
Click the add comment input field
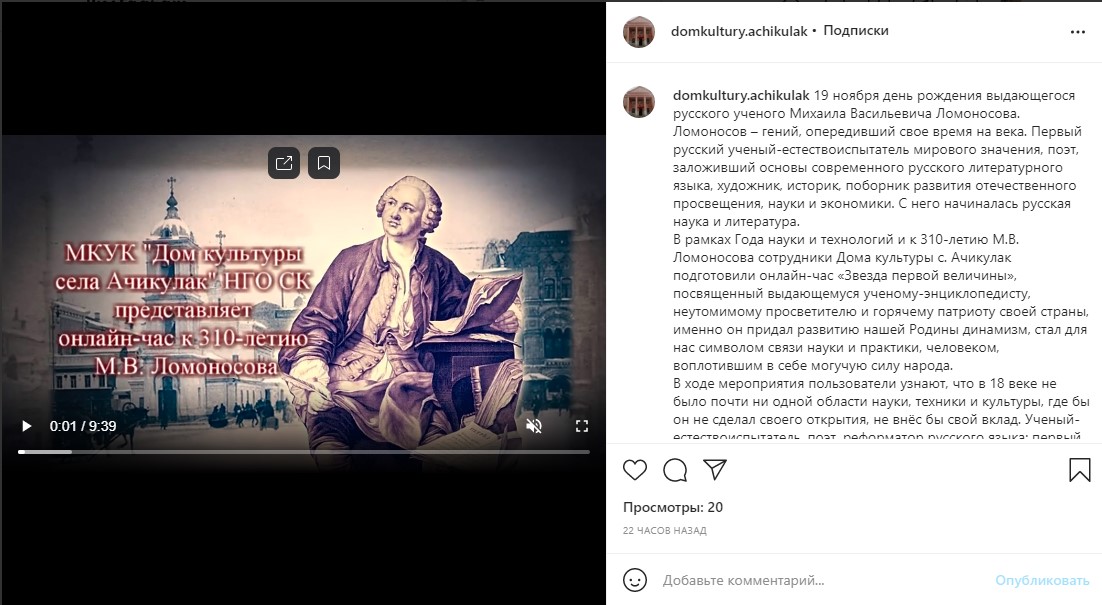824,580
